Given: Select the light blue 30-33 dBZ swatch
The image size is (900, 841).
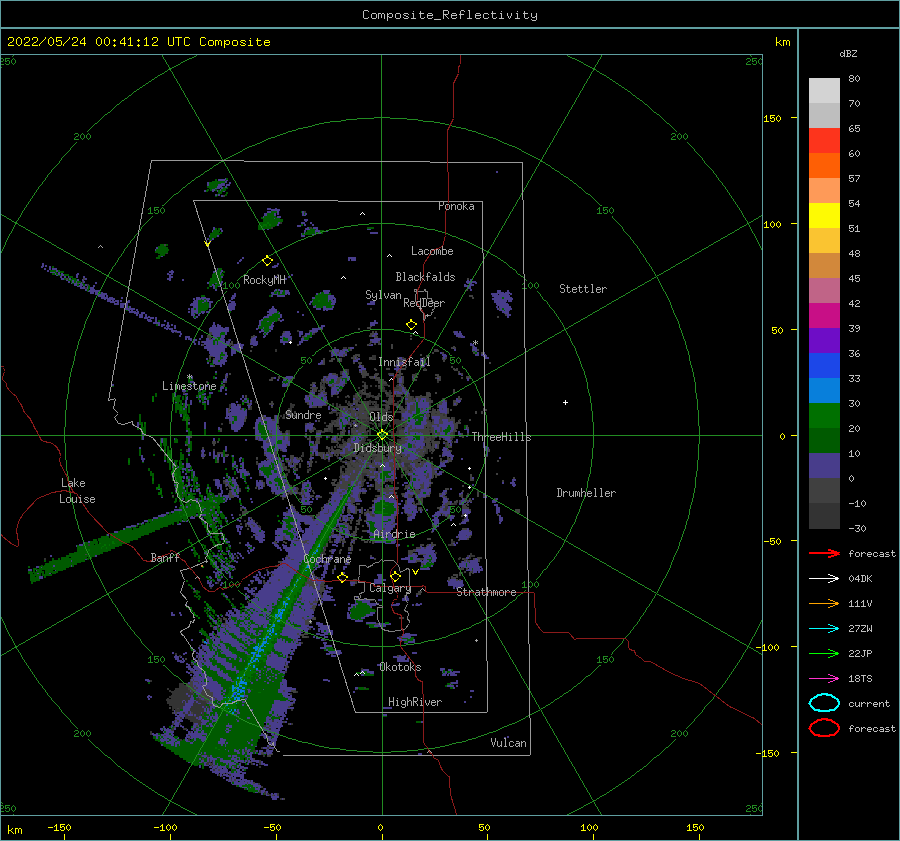Looking at the screenshot, I should click(x=824, y=391).
